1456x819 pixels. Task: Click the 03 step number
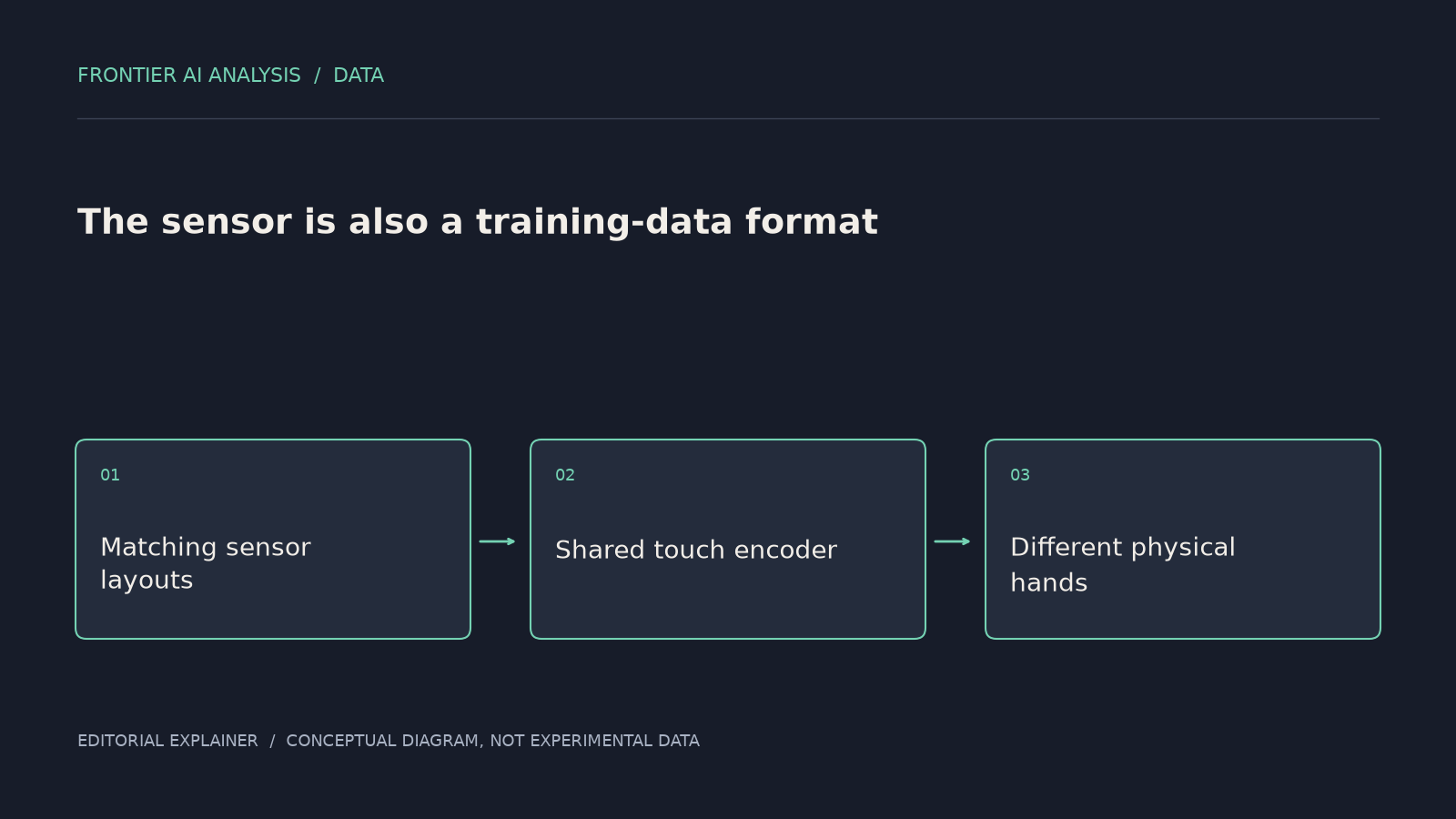click(x=1020, y=475)
